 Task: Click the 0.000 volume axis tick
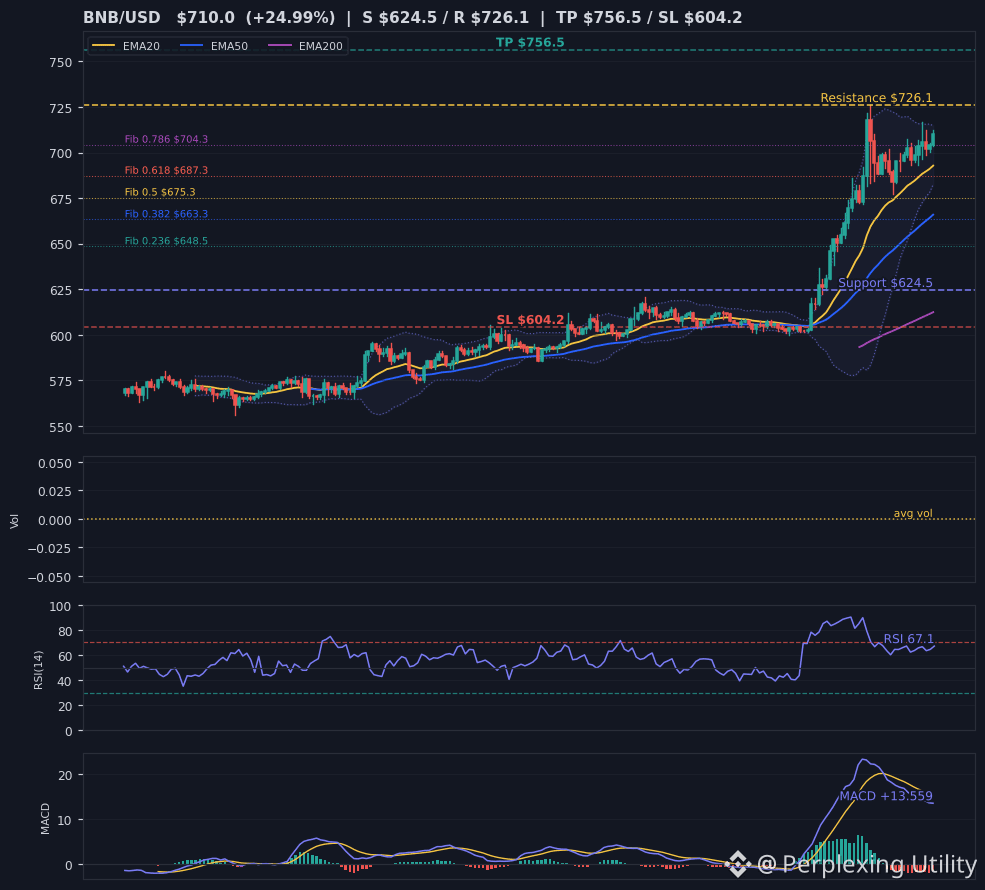click(55, 520)
